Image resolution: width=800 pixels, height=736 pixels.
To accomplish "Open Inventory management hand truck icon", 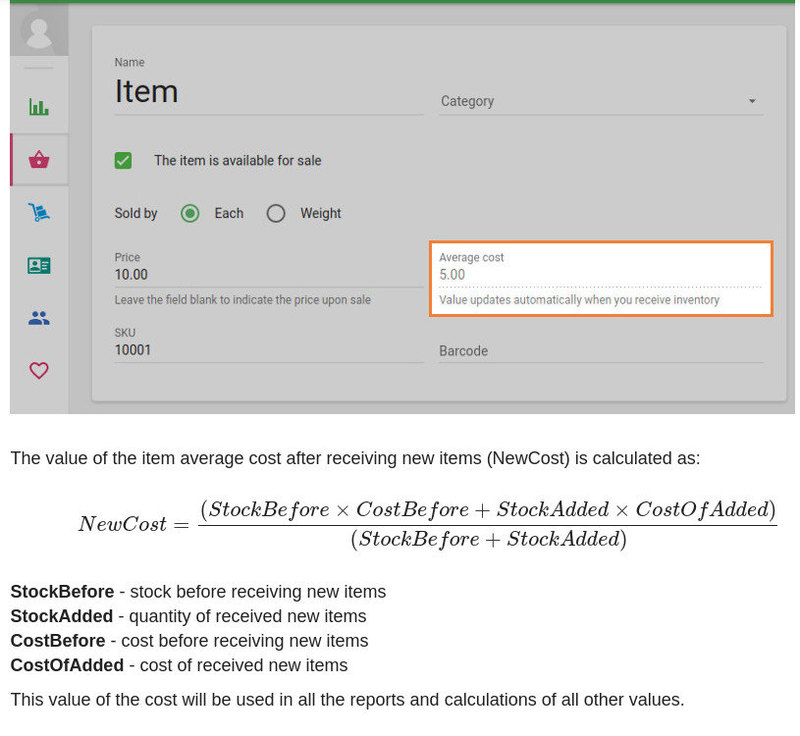I will pos(39,212).
